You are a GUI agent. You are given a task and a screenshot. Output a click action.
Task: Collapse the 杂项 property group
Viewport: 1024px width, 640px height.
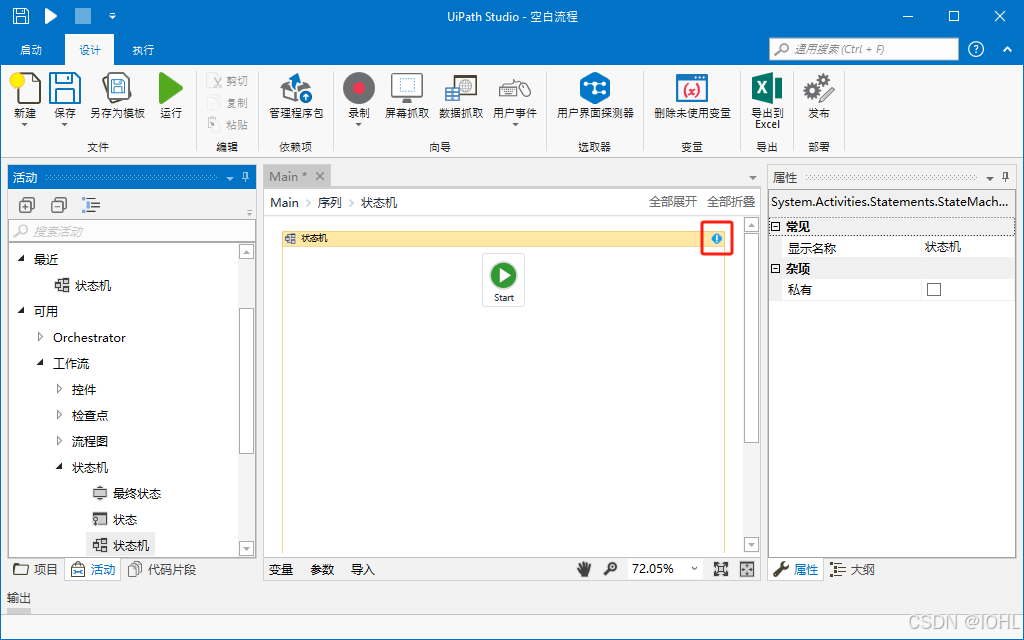pos(776,268)
